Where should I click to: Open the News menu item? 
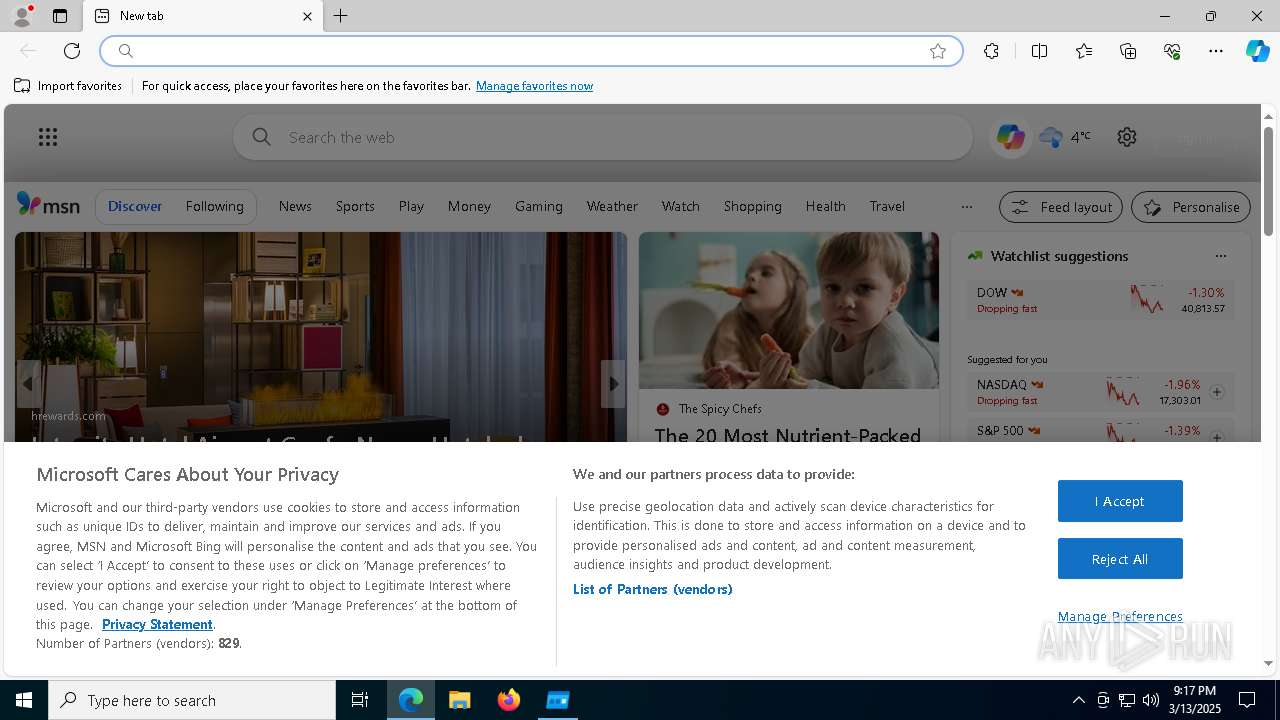tap(295, 206)
